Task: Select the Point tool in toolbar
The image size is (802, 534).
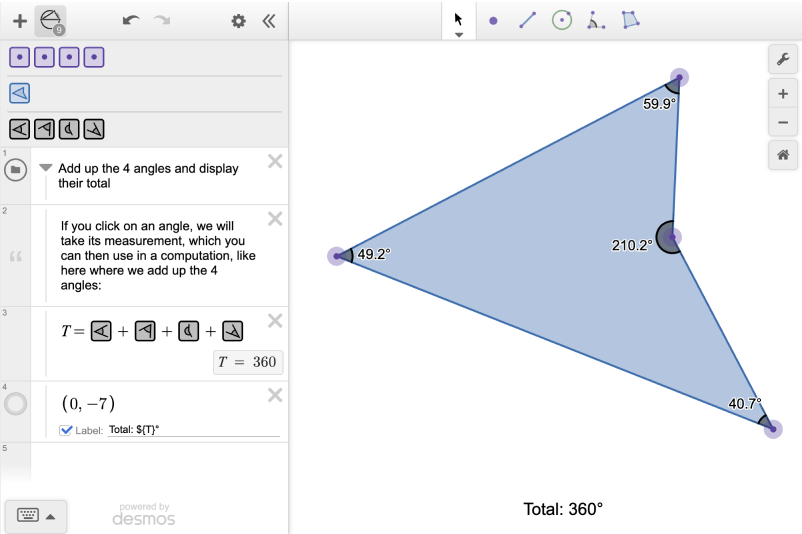Action: tap(493, 20)
